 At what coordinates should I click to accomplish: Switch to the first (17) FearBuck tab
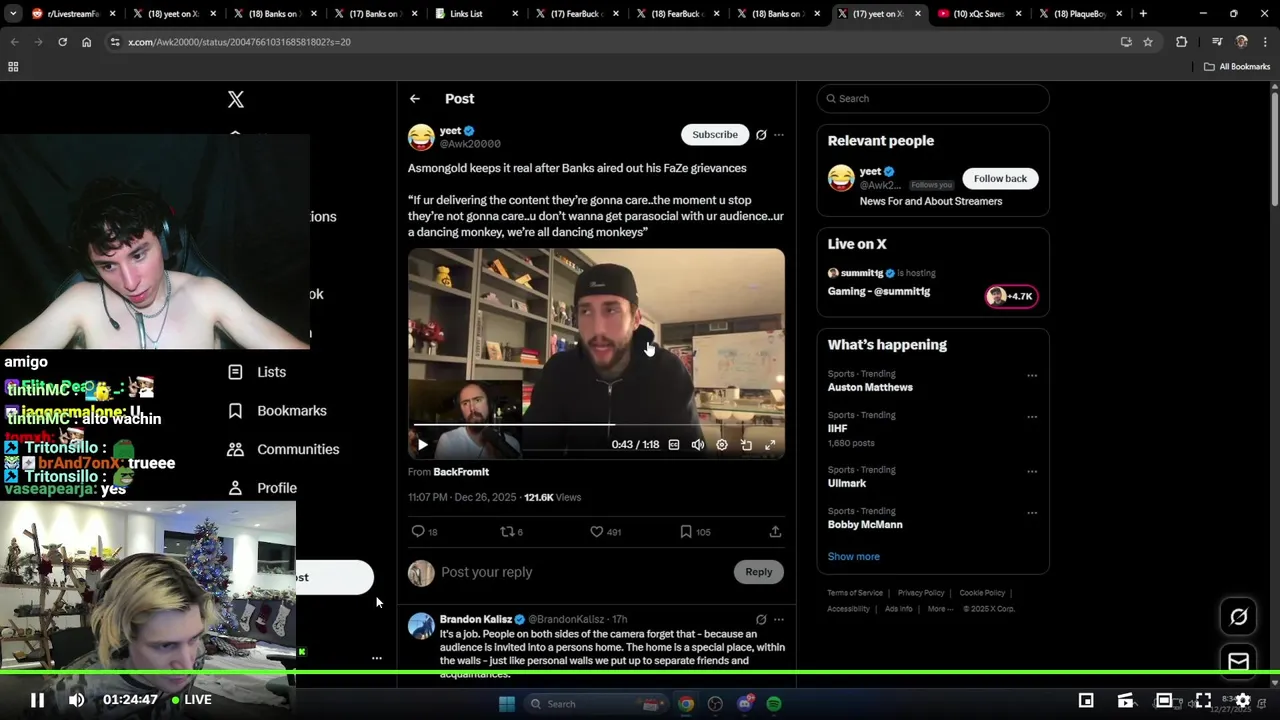tap(577, 14)
